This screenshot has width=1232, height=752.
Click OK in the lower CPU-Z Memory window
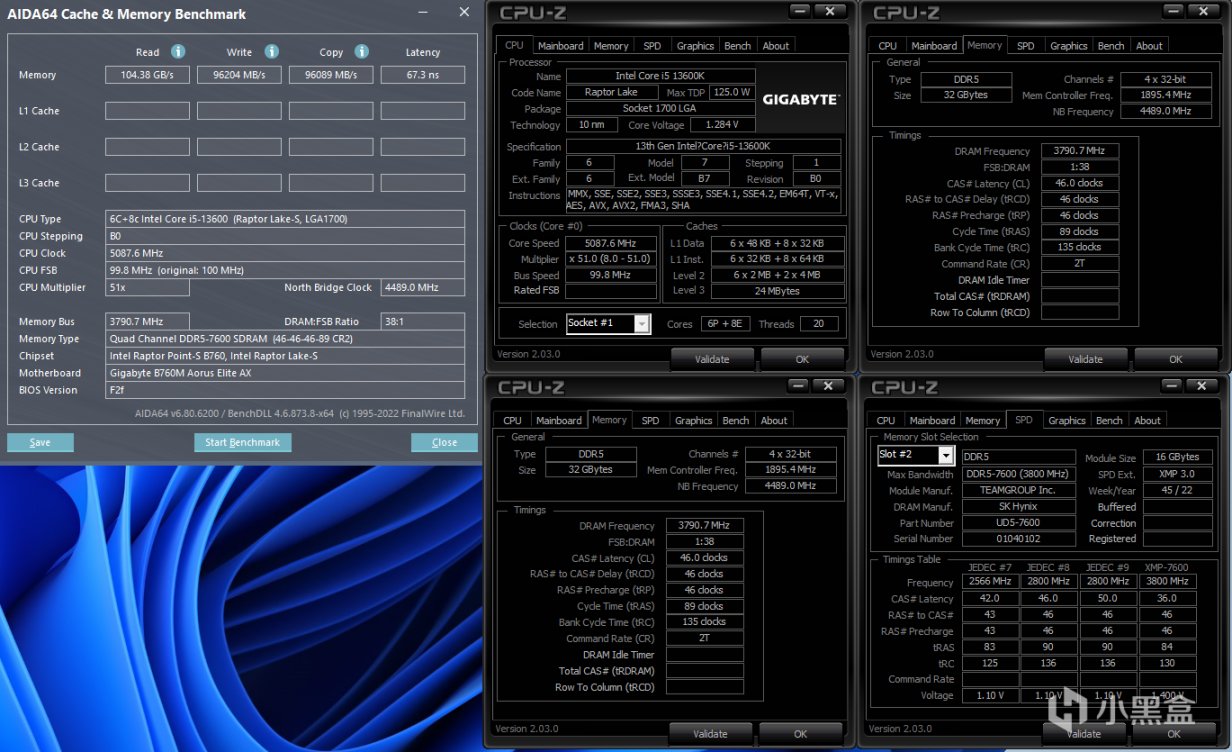coord(800,733)
